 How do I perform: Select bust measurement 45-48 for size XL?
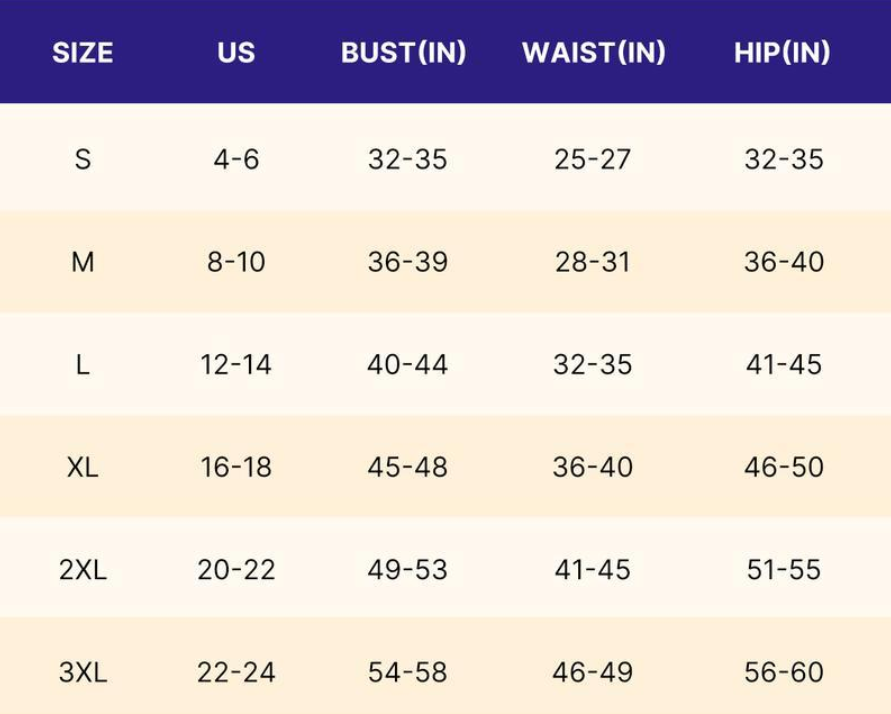pos(407,467)
